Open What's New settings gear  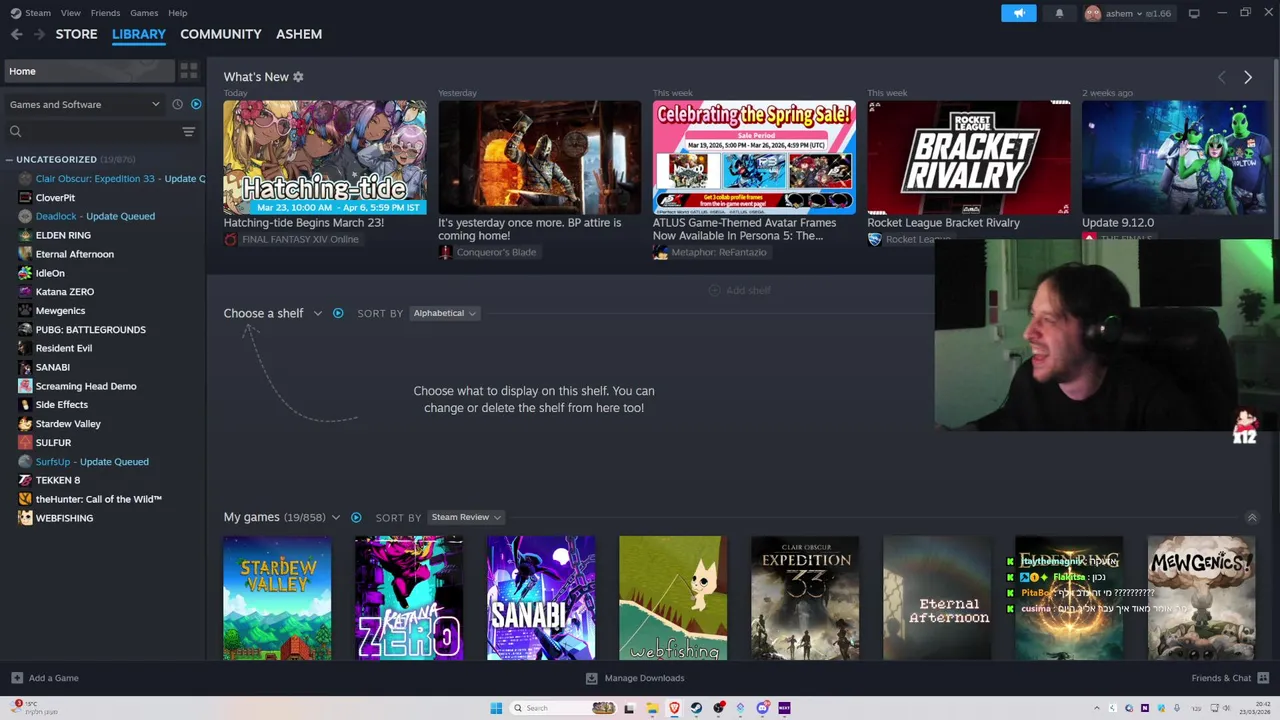click(298, 77)
